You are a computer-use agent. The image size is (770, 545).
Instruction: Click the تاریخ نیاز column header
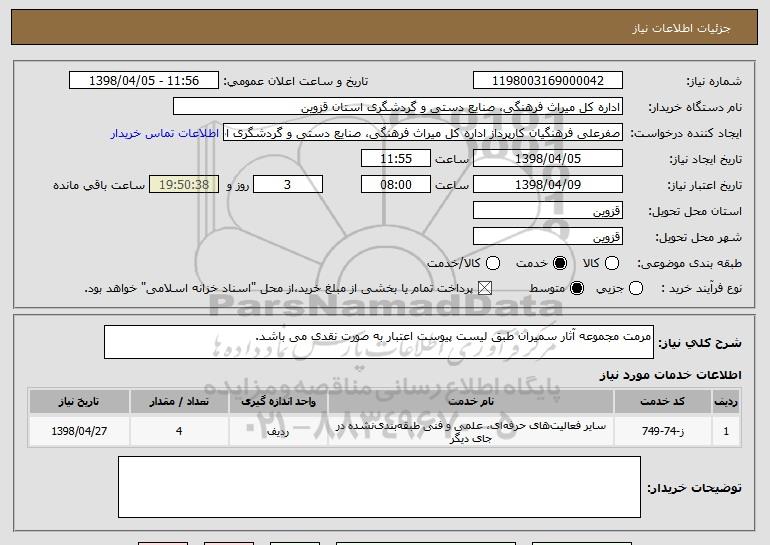tap(79, 401)
